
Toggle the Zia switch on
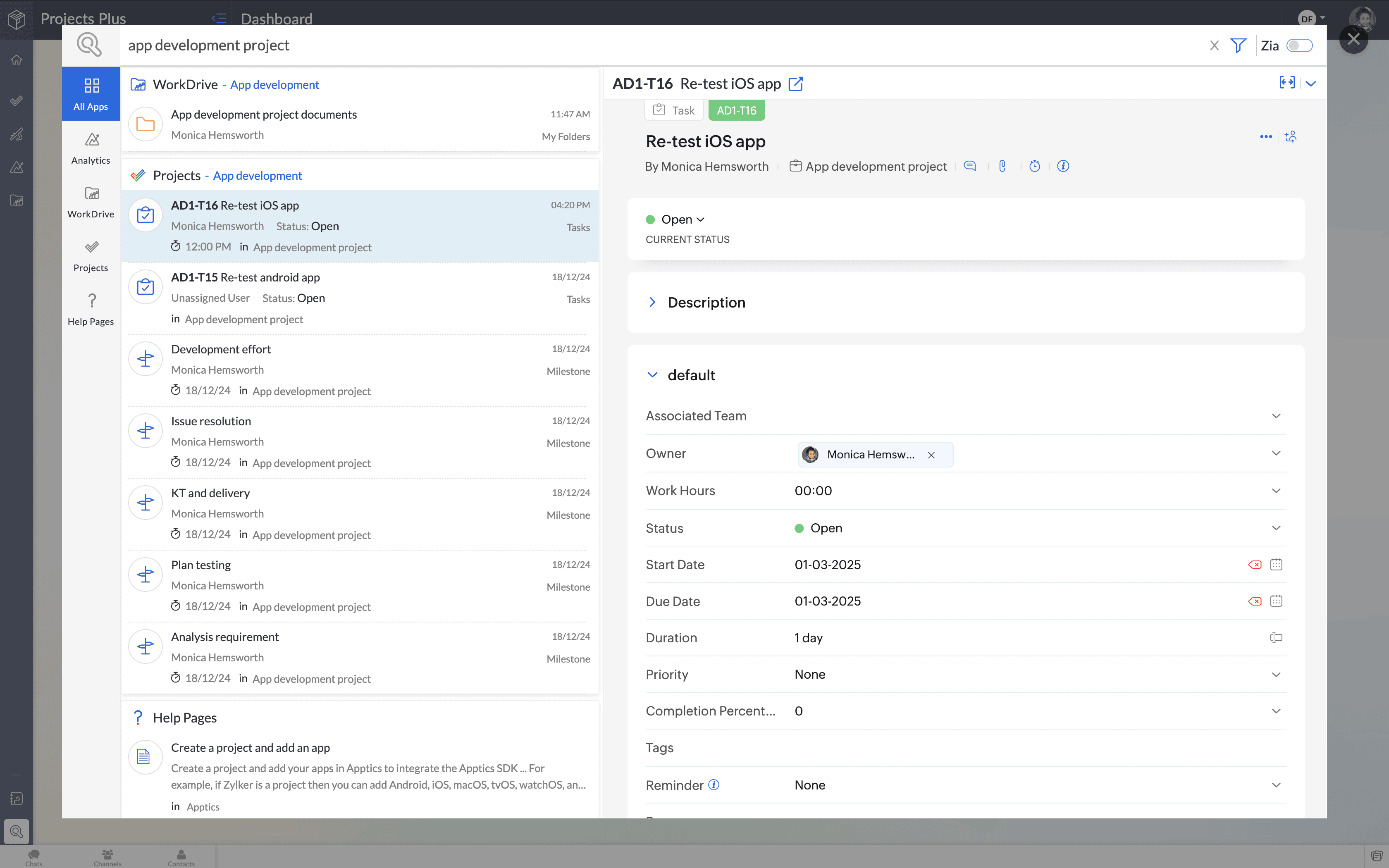pyautogui.click(x=1299, y=45)
